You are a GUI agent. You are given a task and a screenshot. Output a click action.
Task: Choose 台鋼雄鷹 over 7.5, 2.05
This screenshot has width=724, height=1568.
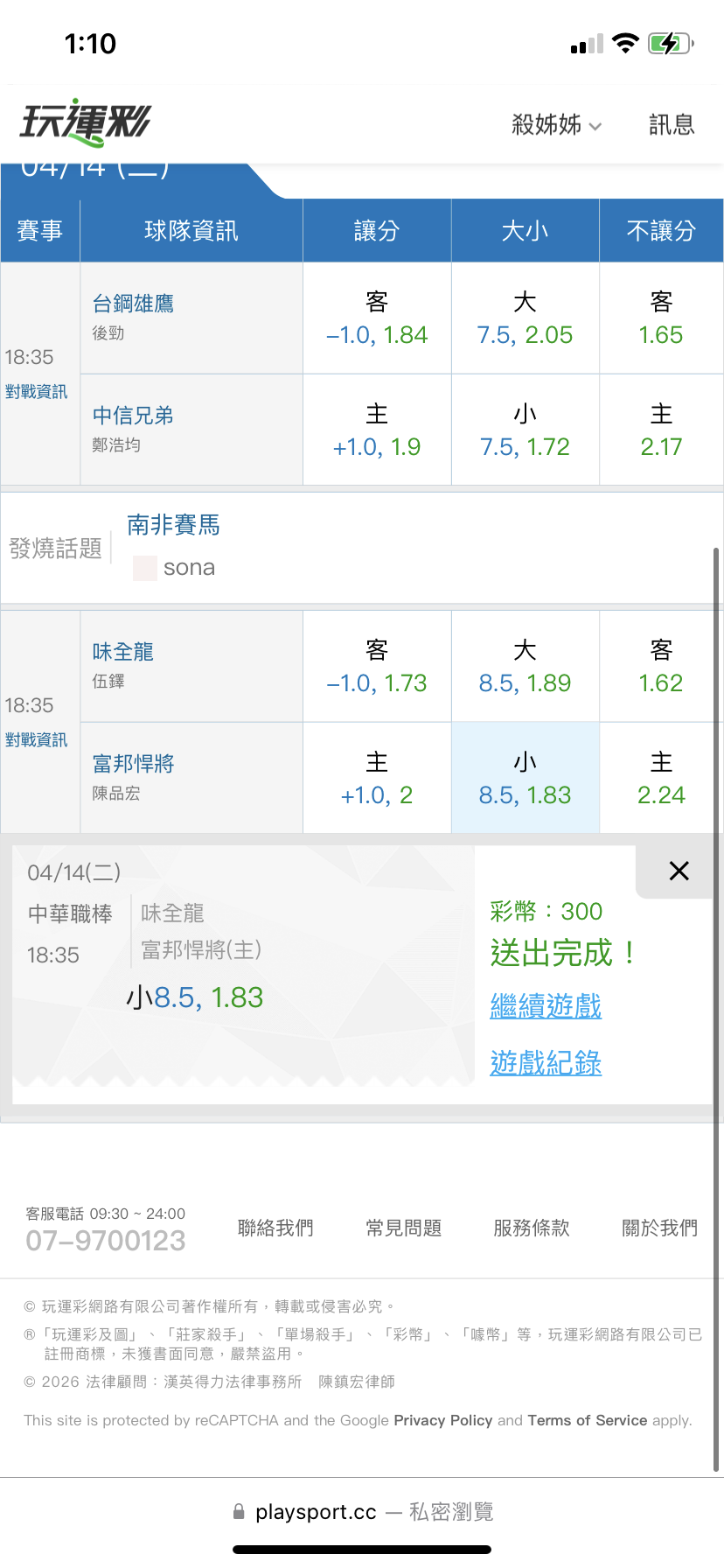tap(525, 318)
